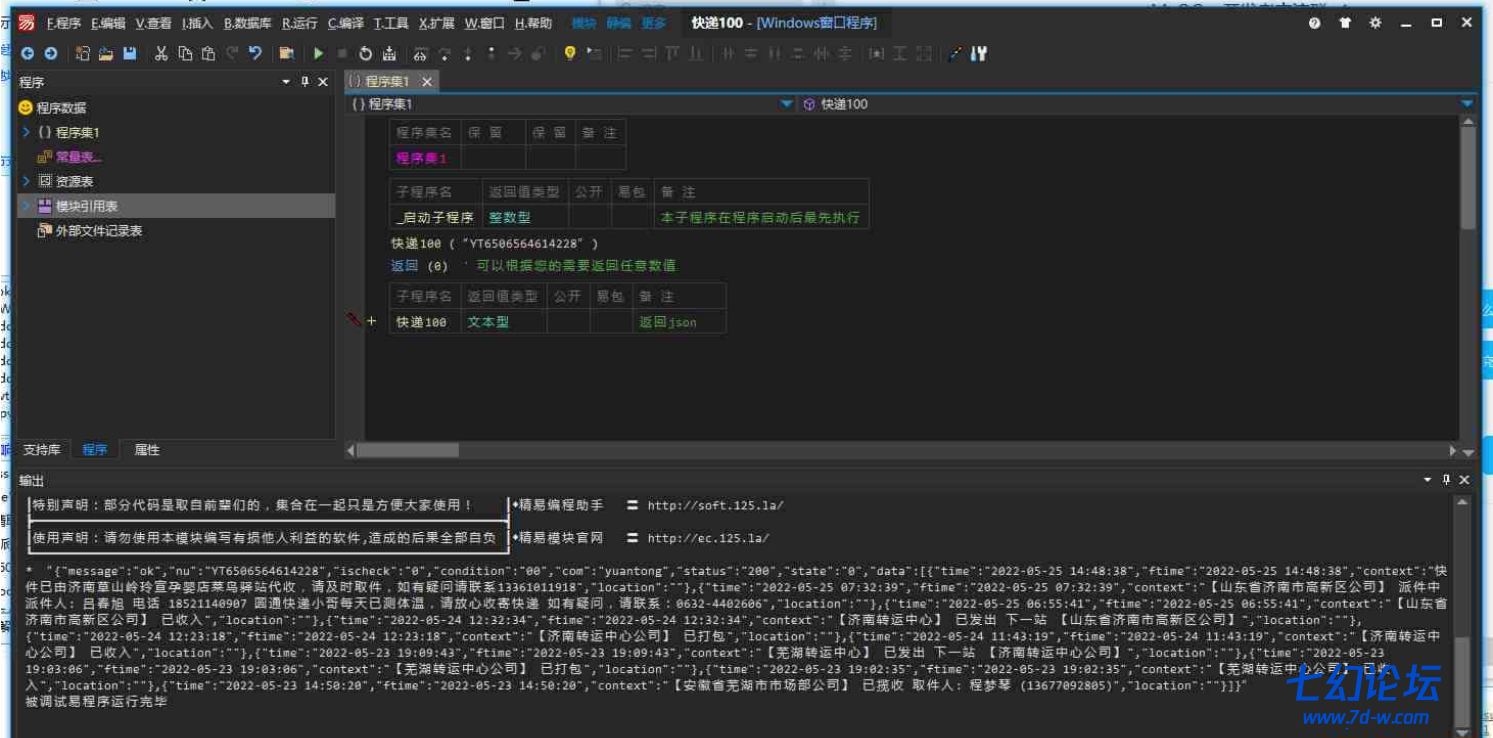Click the pen-shaped toolbar icon beside the wrench
Image resolution: width=1493 pixels, height=738 pixels.
click(x=955, y=54)
